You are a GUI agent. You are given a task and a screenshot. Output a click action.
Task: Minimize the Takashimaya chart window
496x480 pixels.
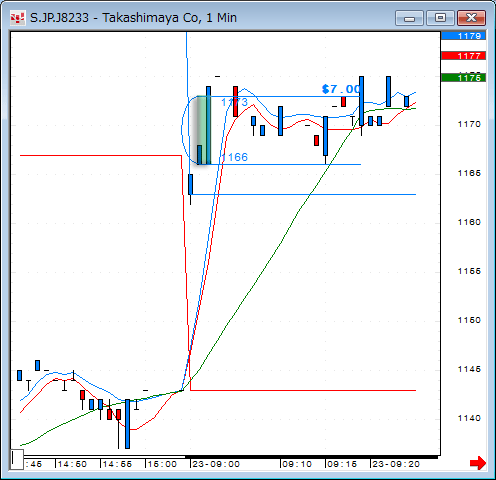(409, 18)
